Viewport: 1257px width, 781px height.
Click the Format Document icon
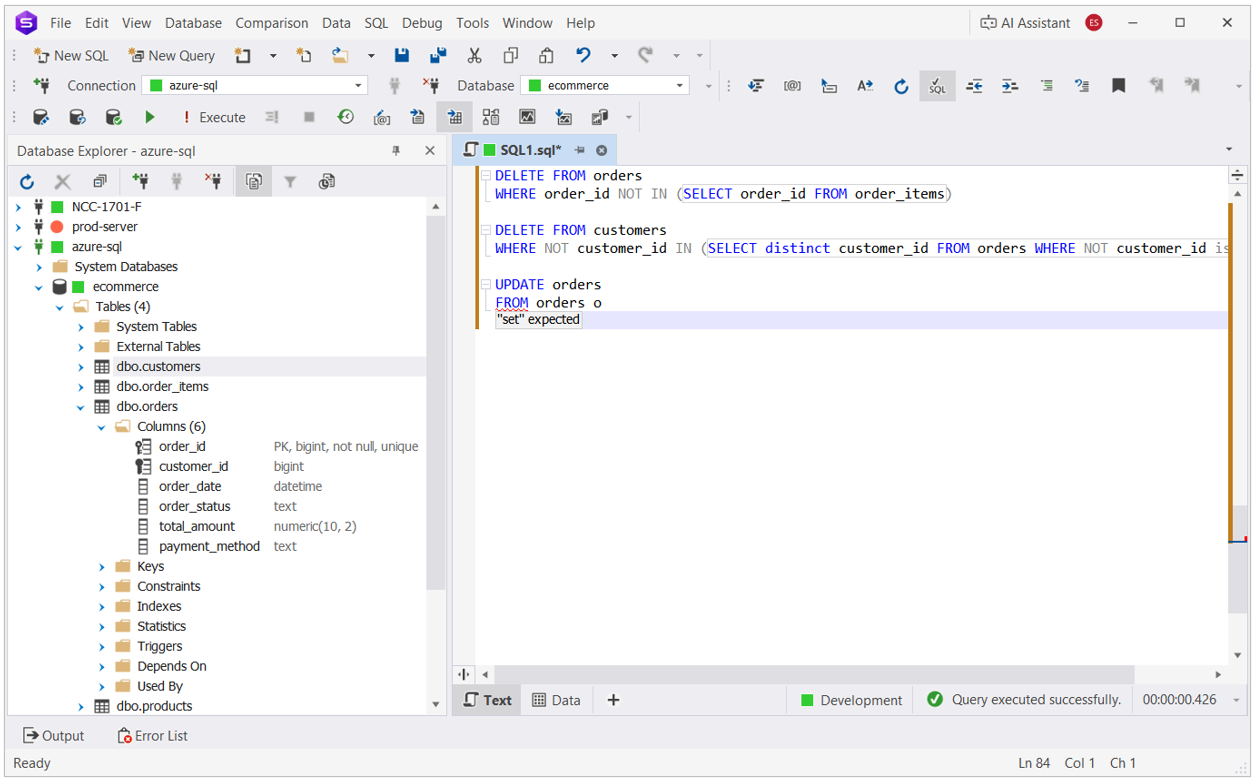[x=756, y=86]
